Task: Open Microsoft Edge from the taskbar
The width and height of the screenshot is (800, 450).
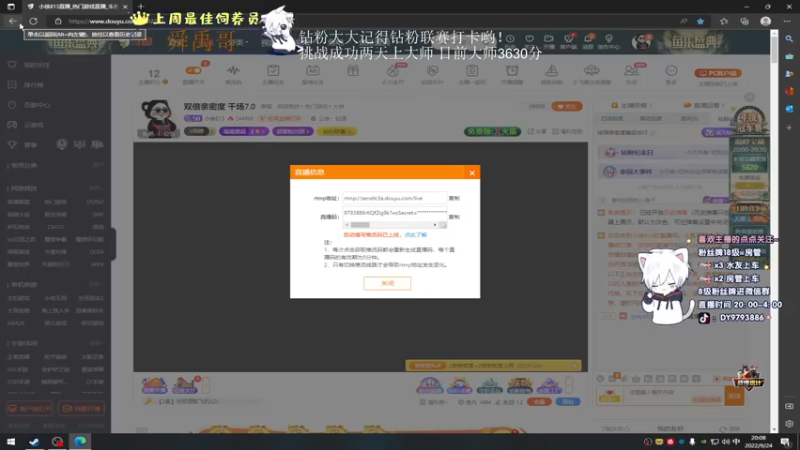Action: point(80,442)
